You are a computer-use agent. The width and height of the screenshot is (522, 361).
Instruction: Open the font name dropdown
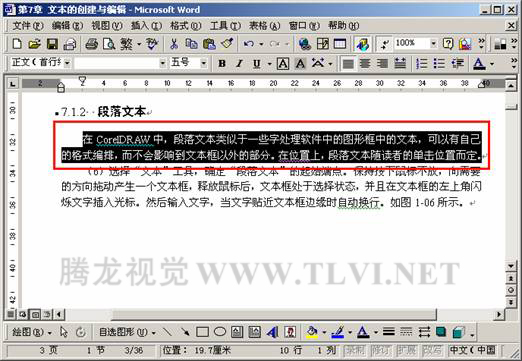pos(163,63)
